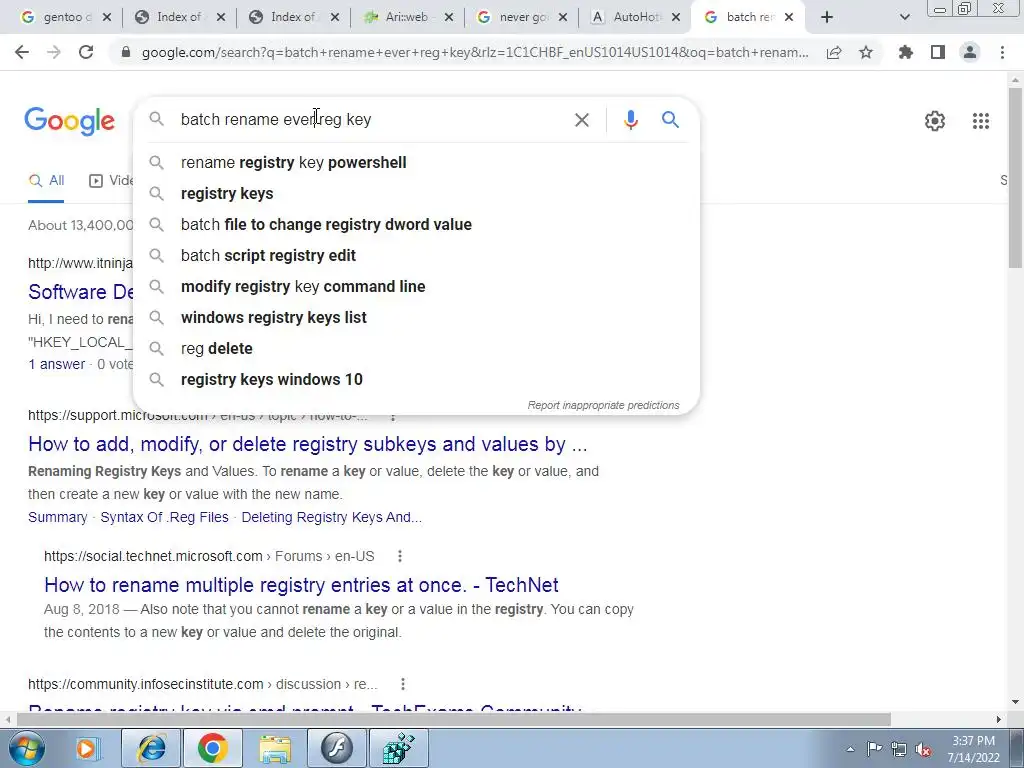Select the All results tab
The height and width of the screenshot is (768, 1024).
(x=46, y=181)
